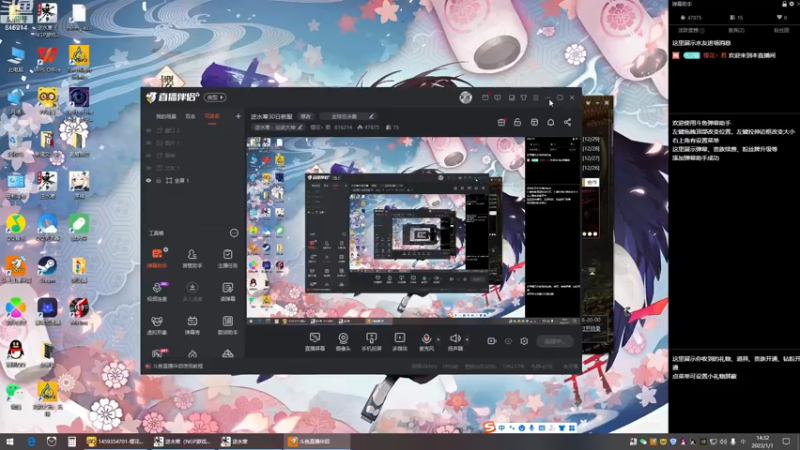Click the add scene plus icon
This screenshot has width=800, height=450.
[x=238, y=116]
